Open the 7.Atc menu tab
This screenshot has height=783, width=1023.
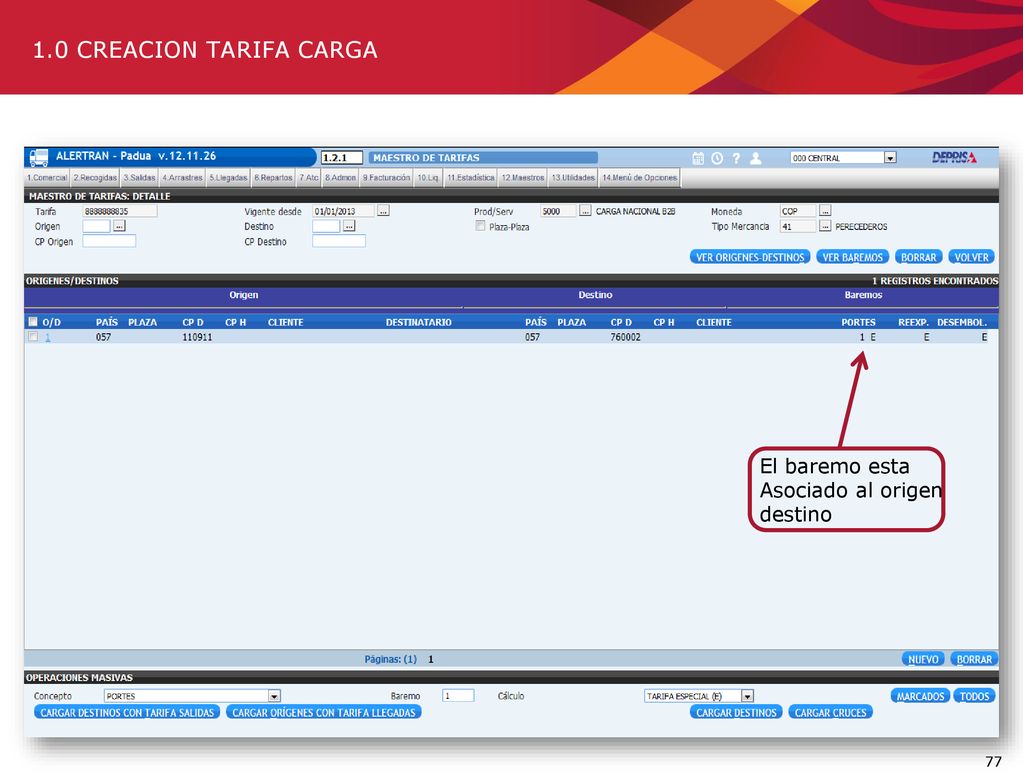tap(309, 177)
